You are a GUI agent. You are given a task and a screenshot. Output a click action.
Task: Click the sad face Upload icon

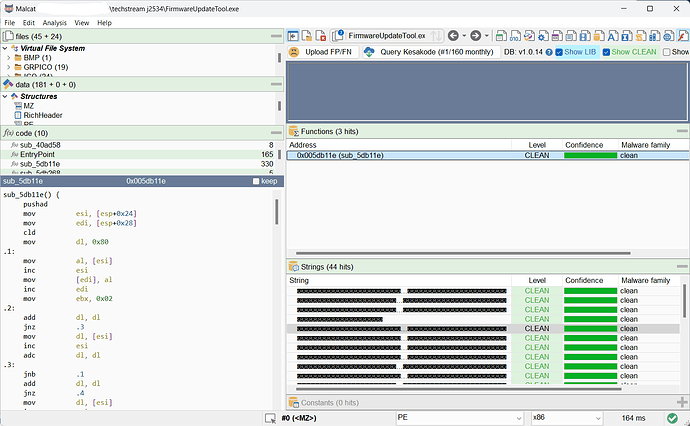[294, 52]
